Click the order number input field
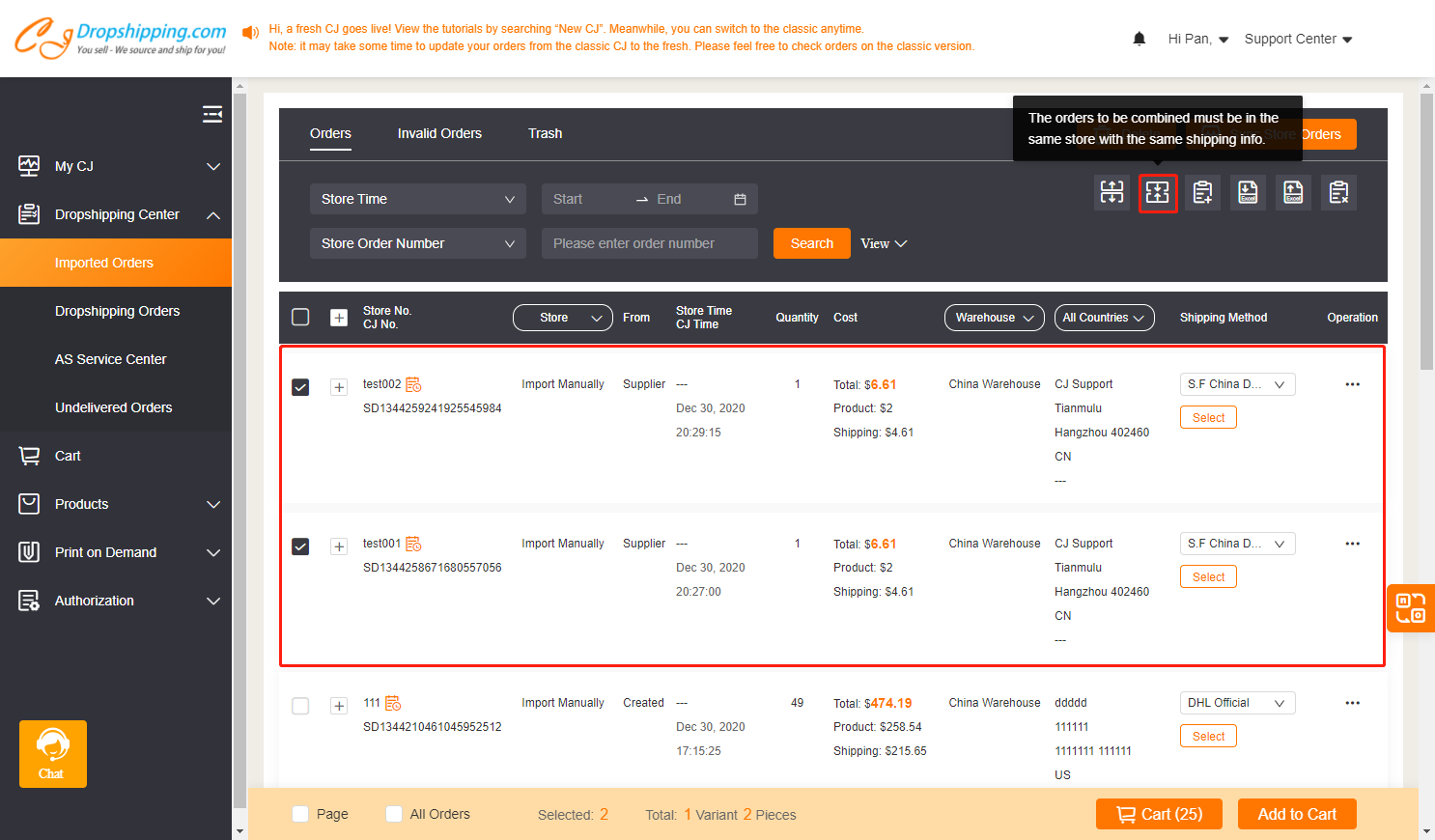The image size is (1435, 840). (x=649, y=243)
